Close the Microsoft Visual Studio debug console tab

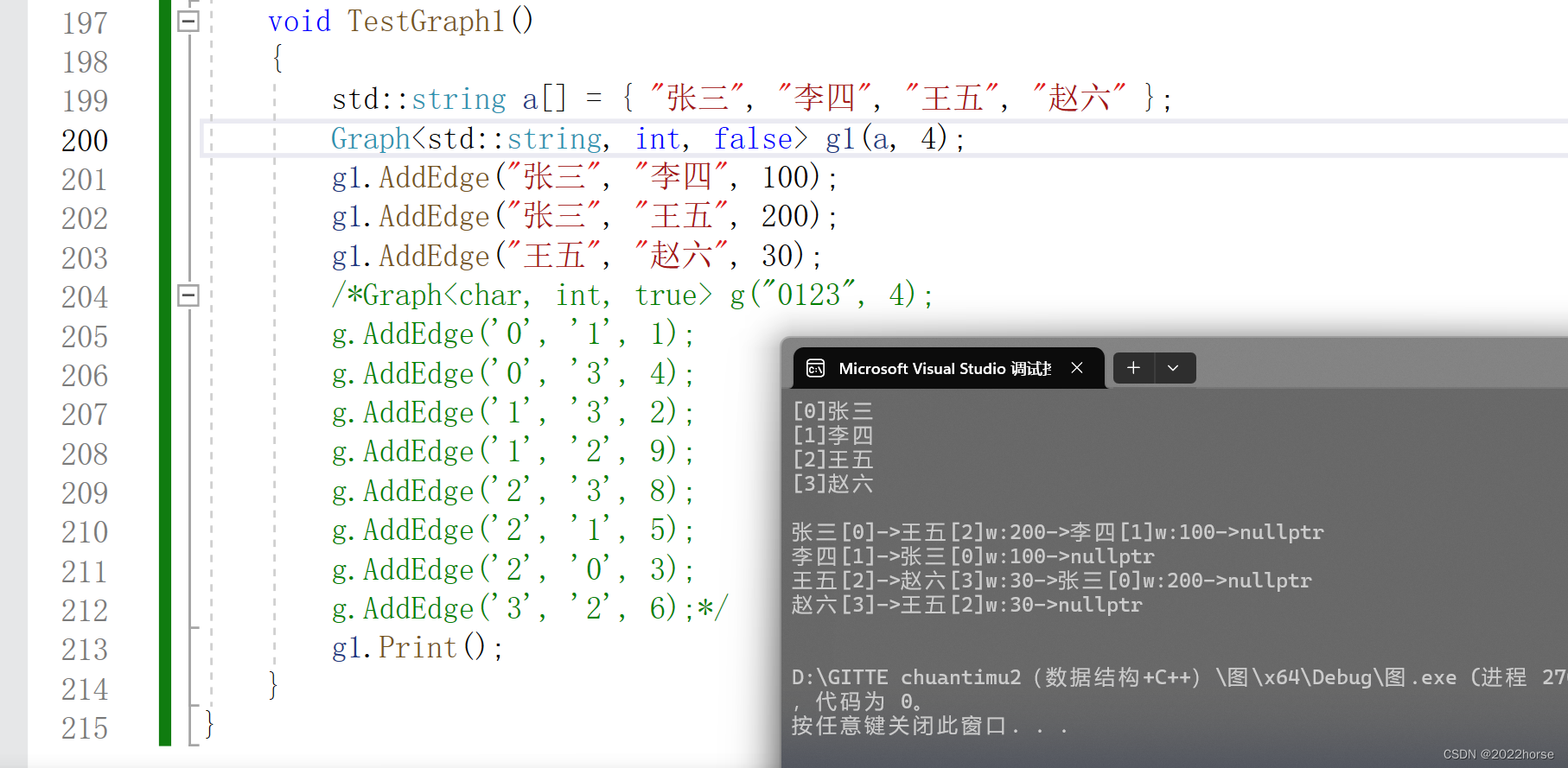click(1077, 368)
